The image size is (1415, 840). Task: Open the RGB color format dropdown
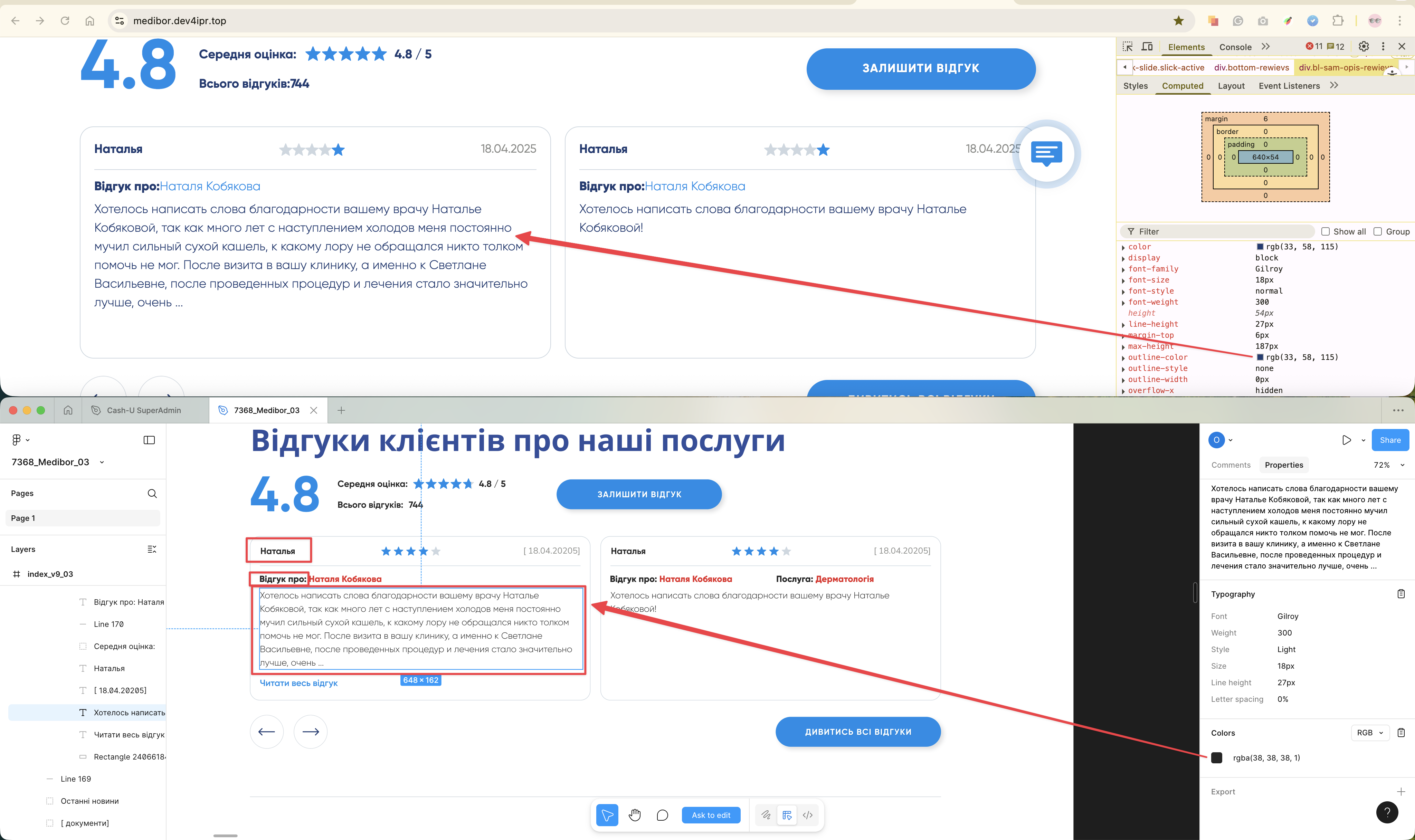point(1370,733)
